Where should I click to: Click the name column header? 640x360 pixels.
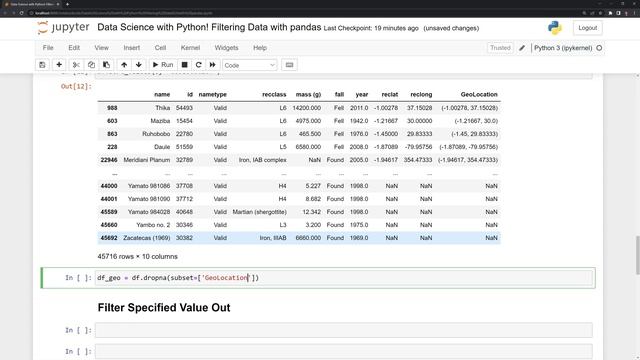[162, 94]
